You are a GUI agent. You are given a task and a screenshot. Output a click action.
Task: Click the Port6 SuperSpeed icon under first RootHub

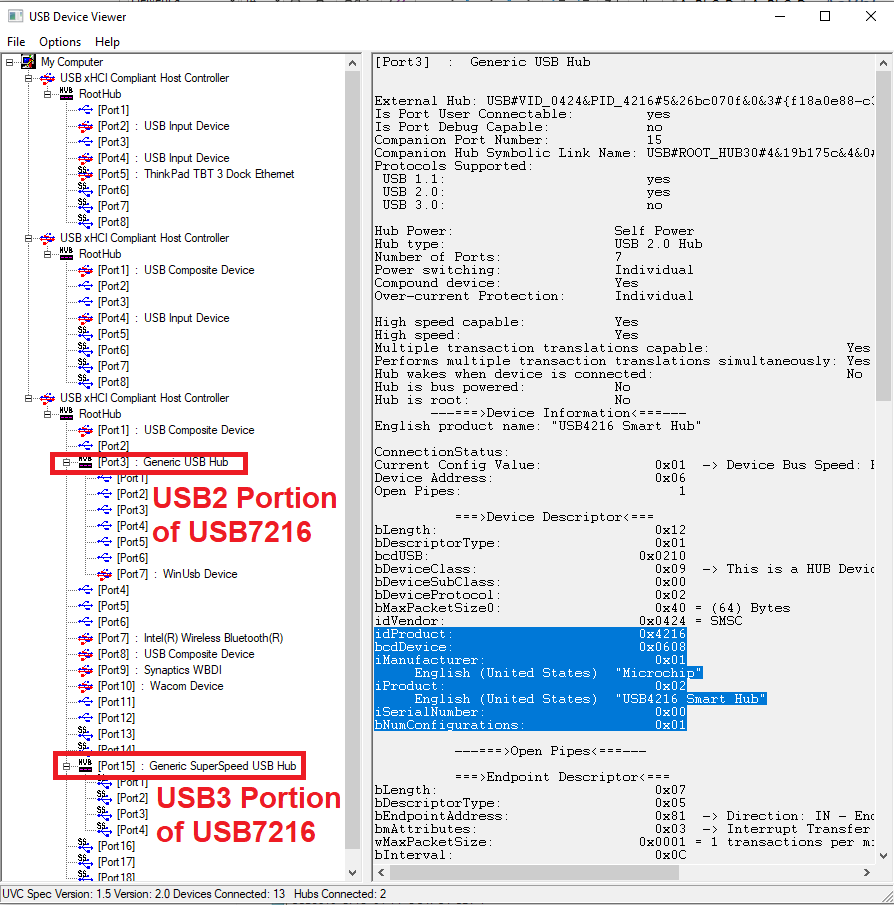[85, 189]
